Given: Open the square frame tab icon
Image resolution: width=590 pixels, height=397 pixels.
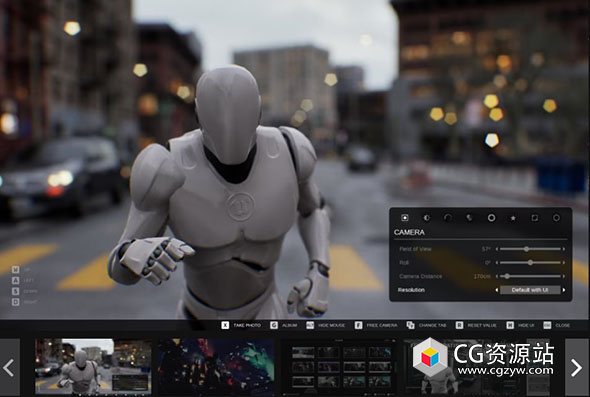Looking at the screenshot, I should (x=534, y=218).
